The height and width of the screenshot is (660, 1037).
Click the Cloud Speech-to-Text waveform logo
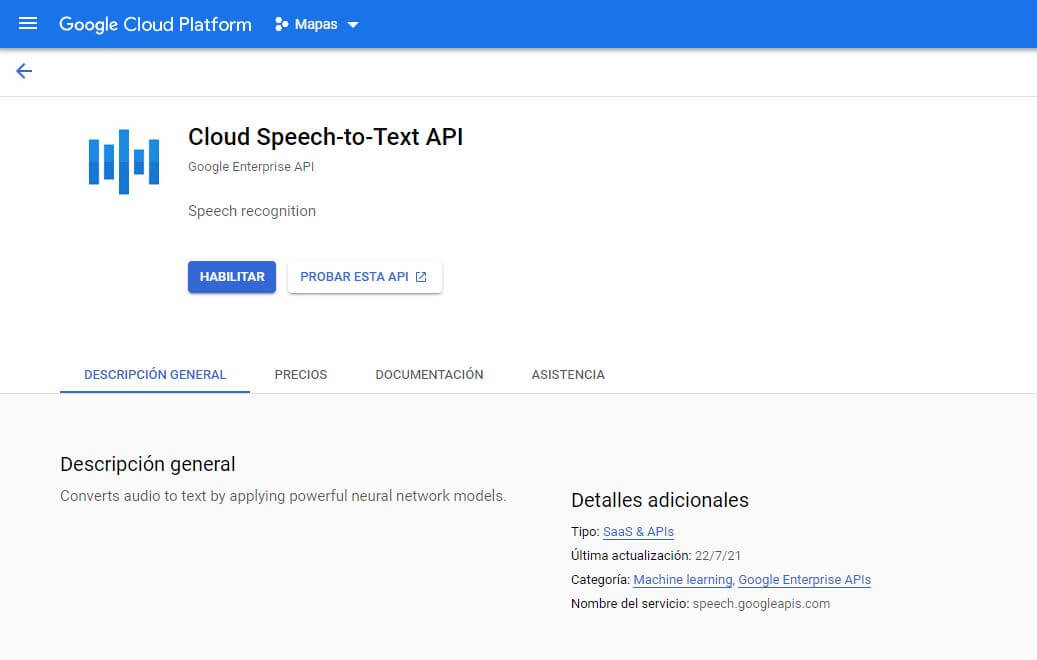click(124, 161)
